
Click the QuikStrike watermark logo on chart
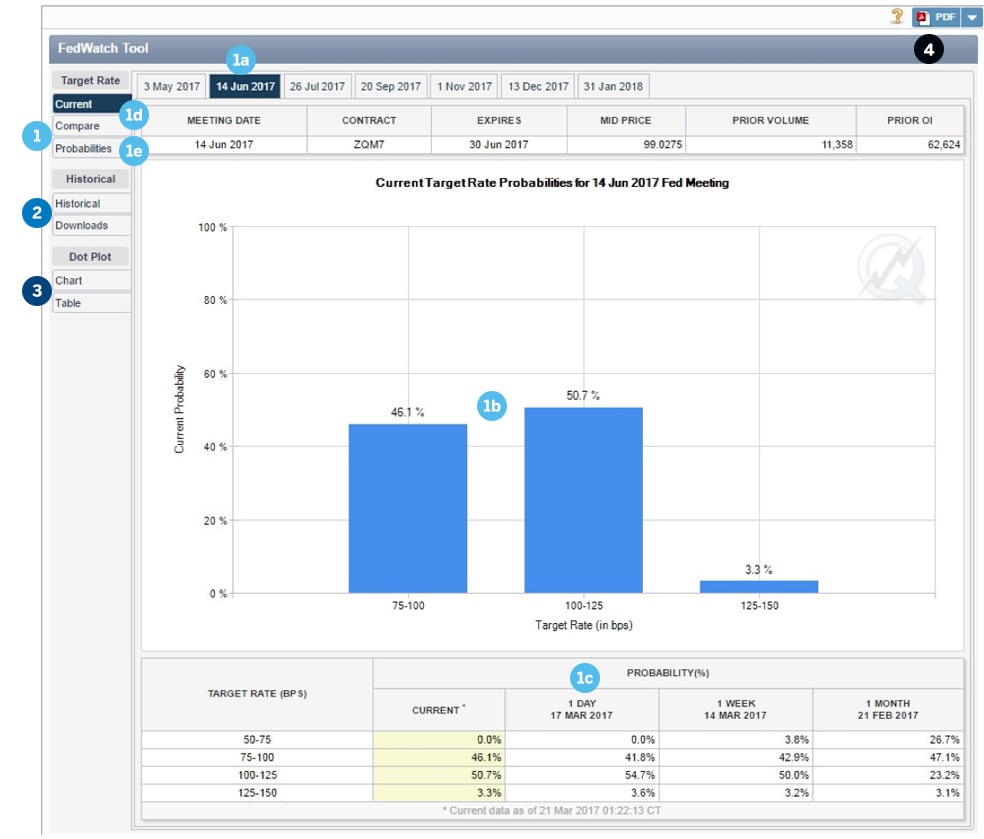pos(890,267)
